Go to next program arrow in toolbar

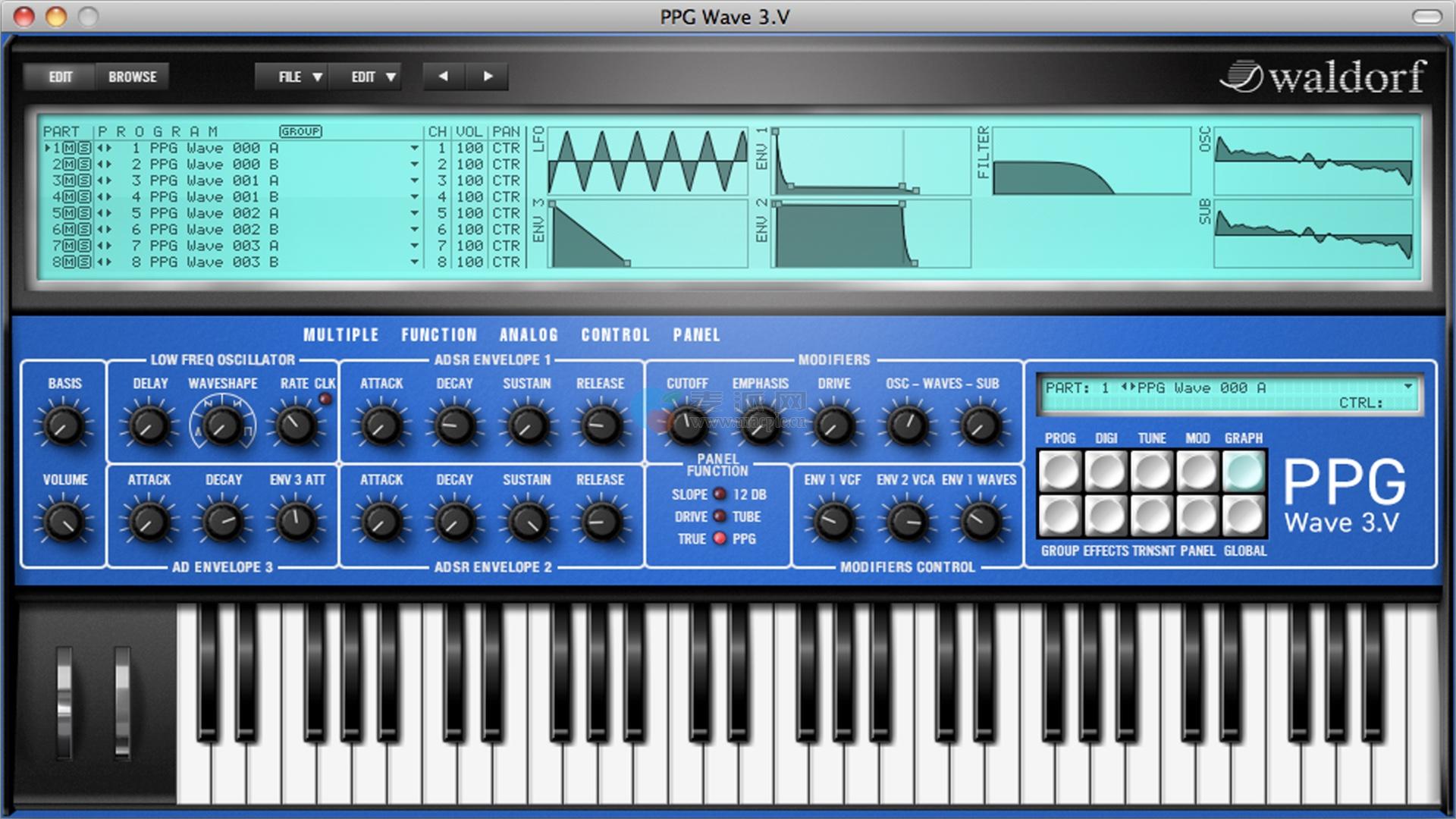488,77
